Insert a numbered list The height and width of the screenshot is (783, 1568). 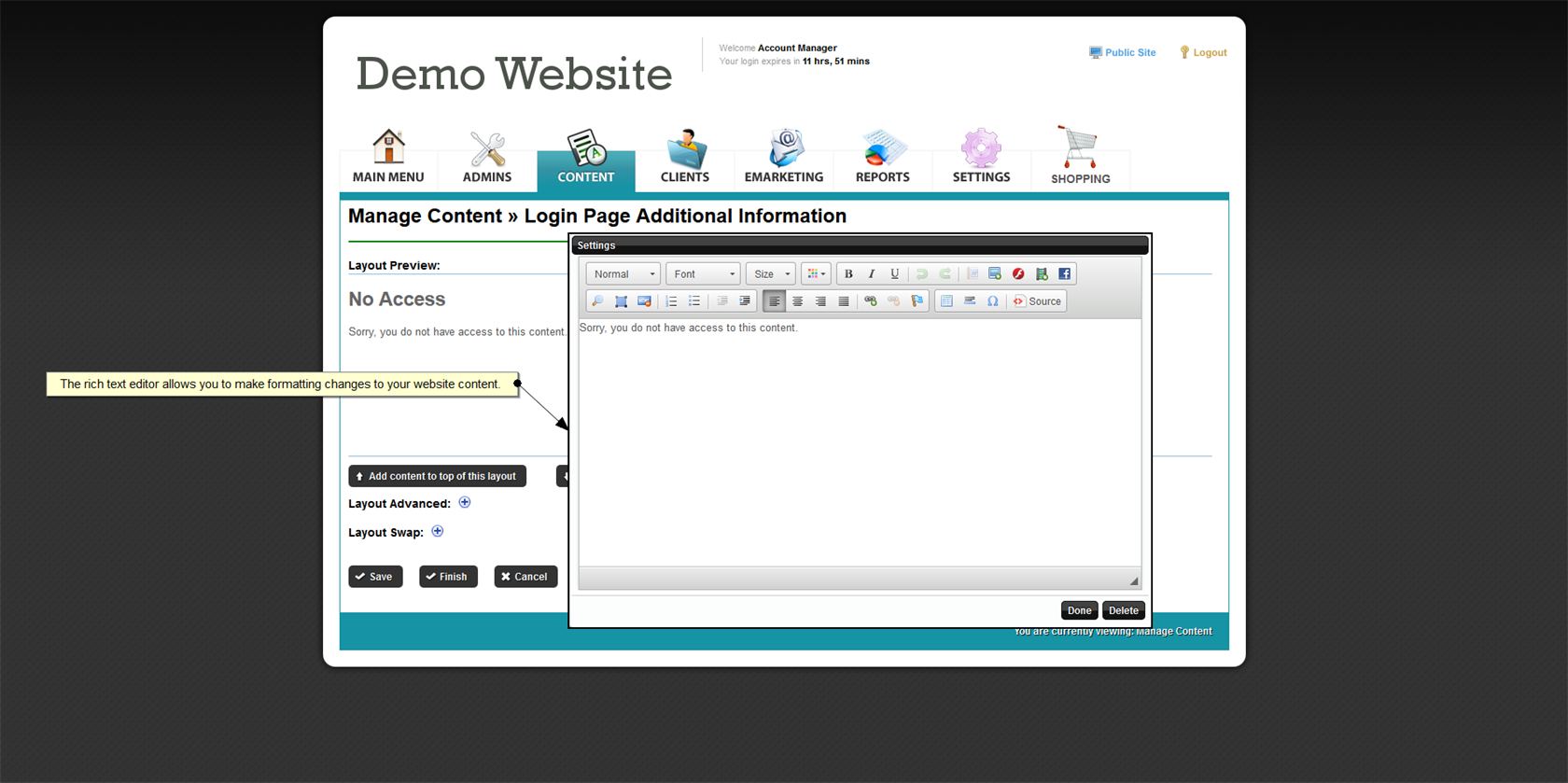click(x=671, y=301)
